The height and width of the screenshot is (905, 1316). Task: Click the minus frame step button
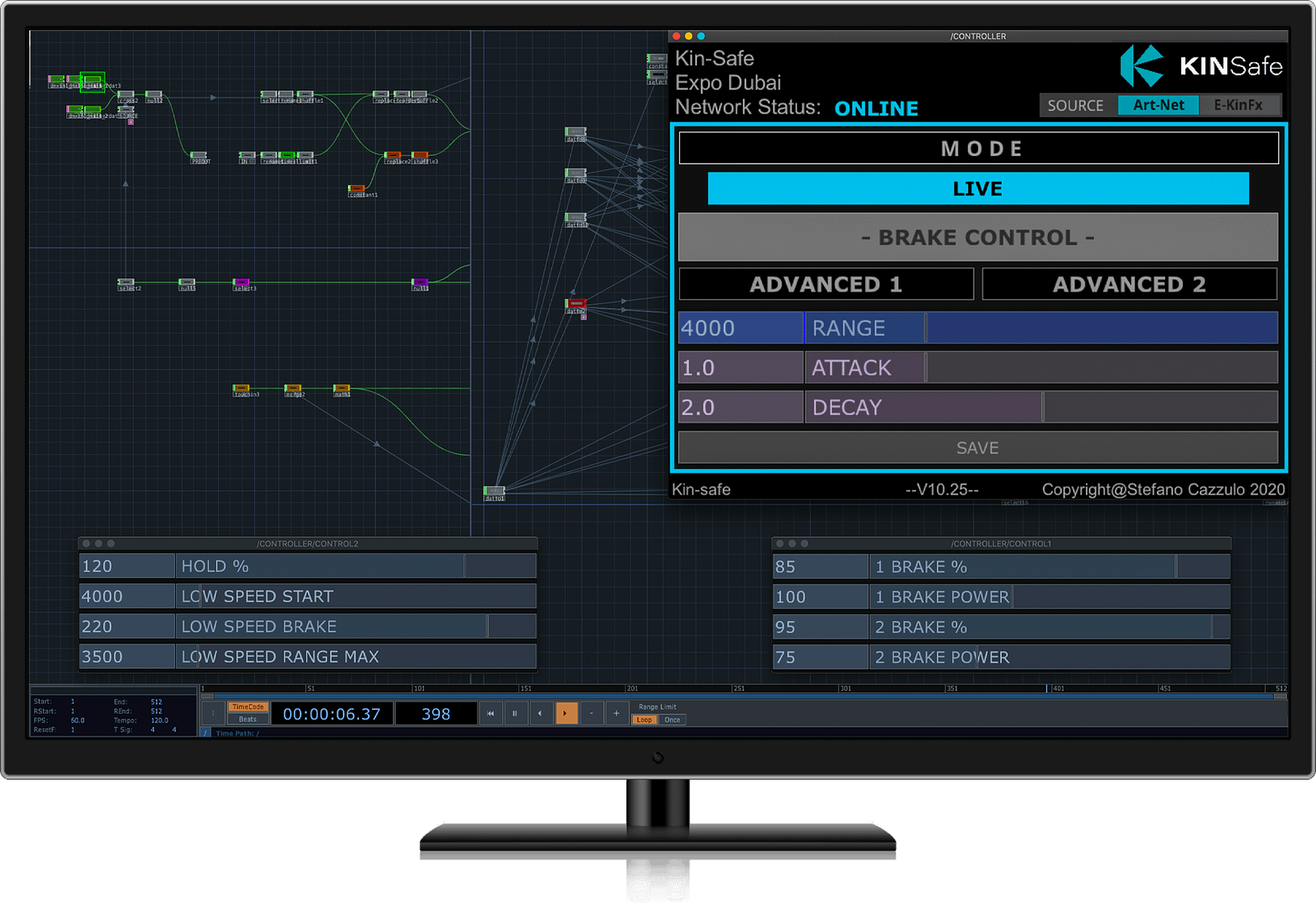coord(592,714)
